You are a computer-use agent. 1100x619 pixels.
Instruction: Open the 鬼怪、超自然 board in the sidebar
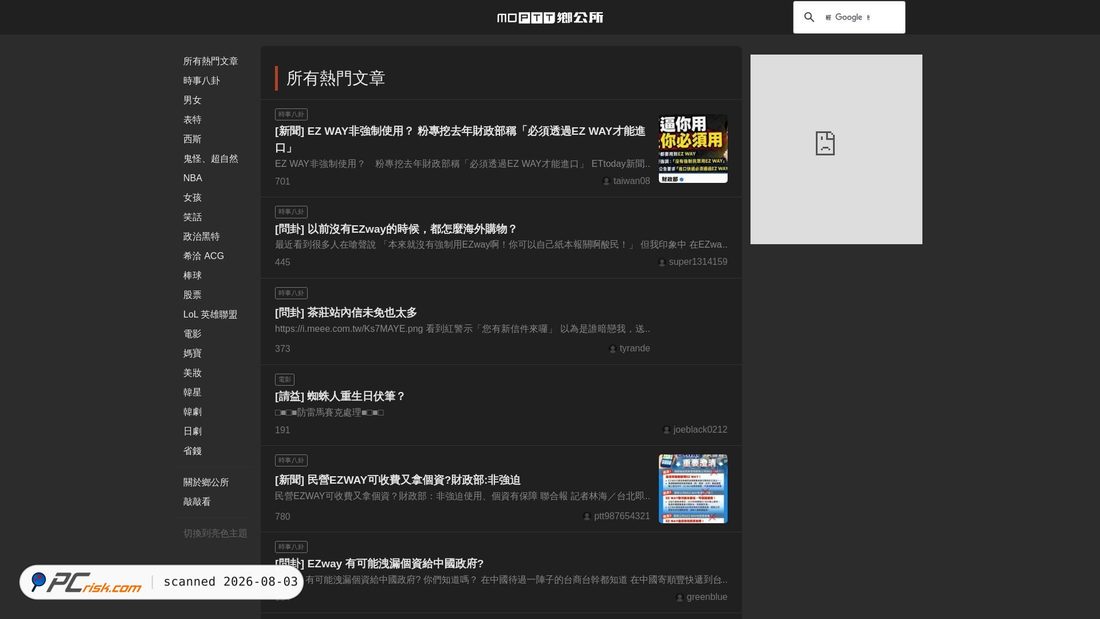[210, 159]
